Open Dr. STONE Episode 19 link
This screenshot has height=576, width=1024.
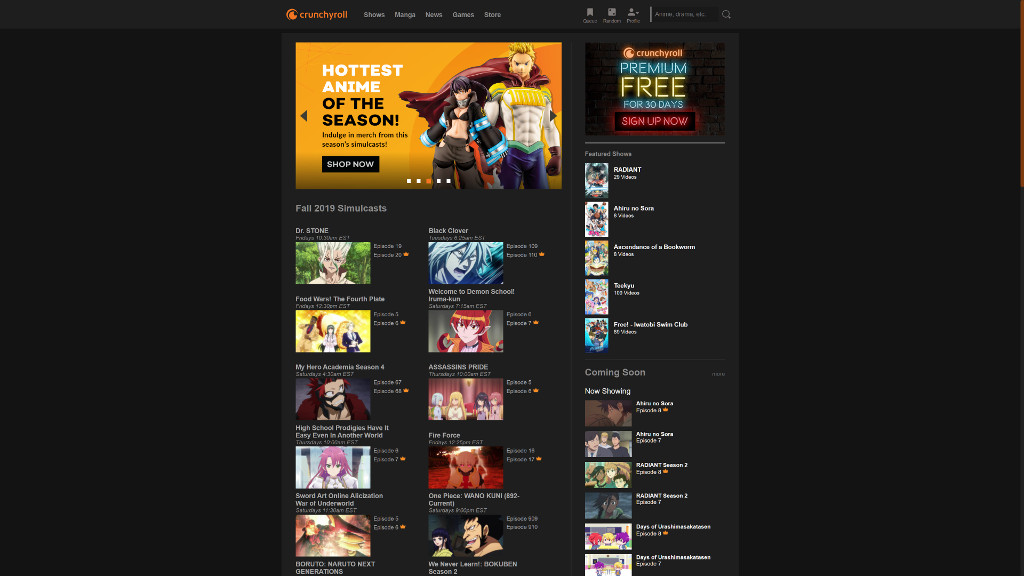(x=387, y=246)
